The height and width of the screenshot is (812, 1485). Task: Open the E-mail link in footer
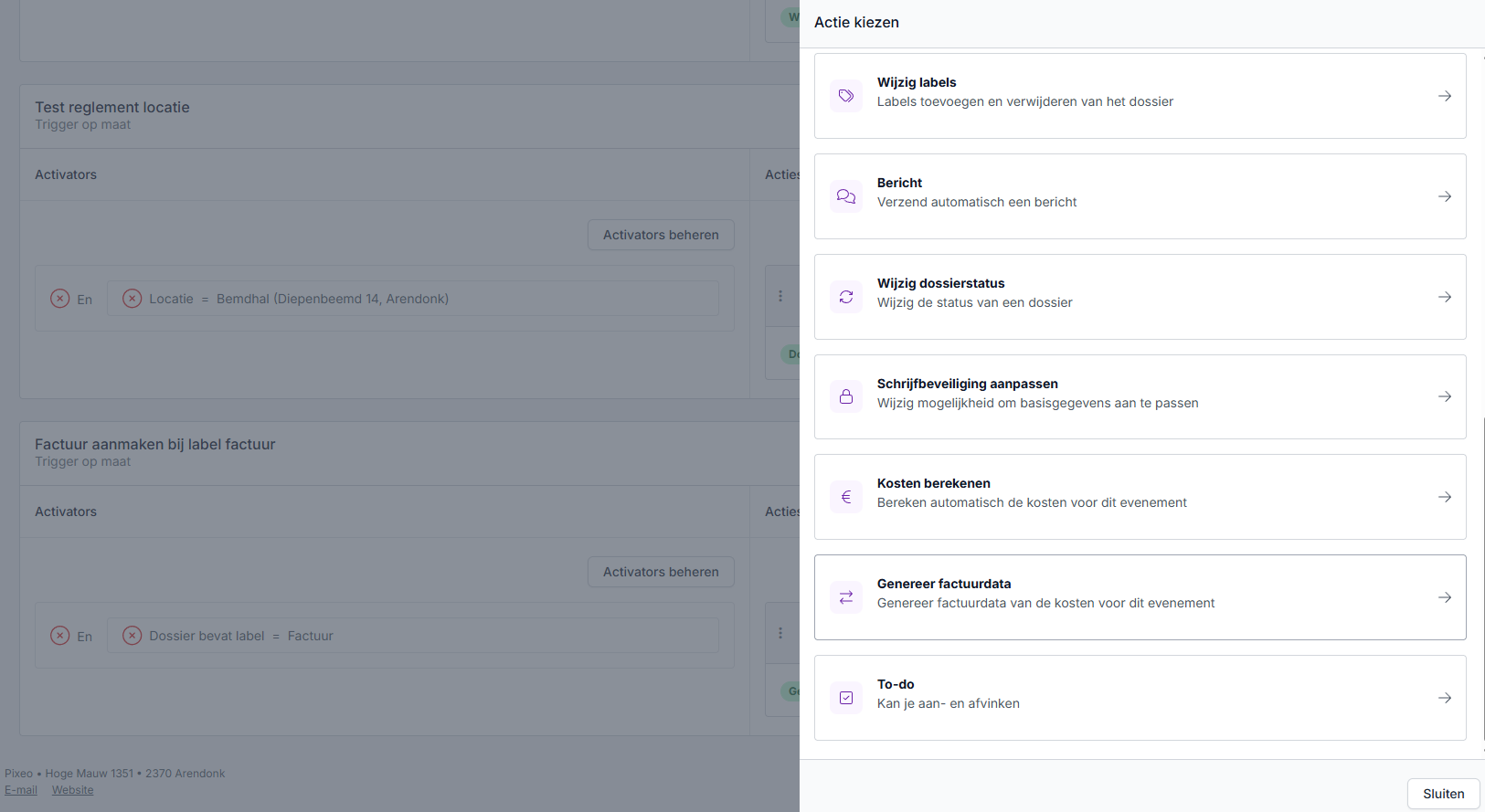pyautogui.click(x=21, y=790)
